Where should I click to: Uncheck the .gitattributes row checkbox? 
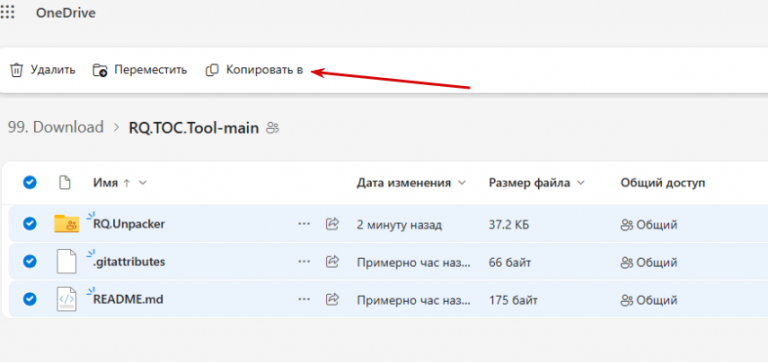[30, 262]
